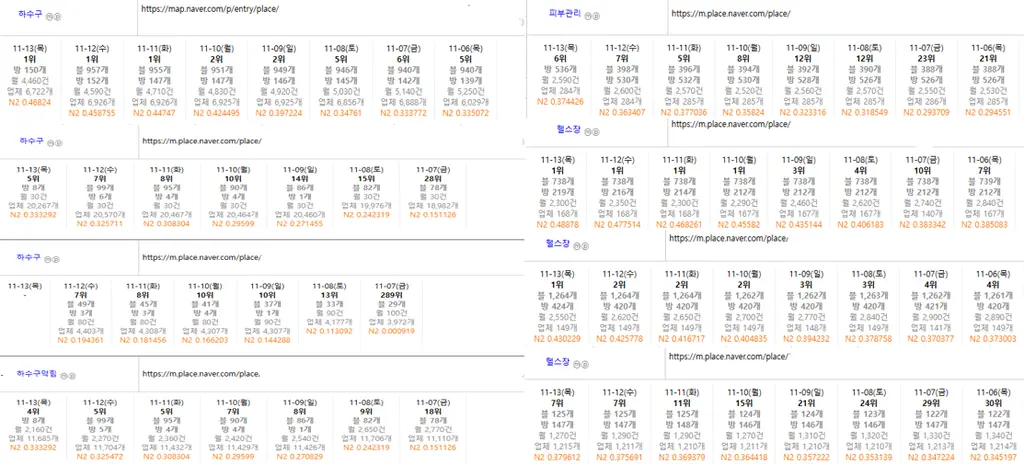This screenshot has width=1024, height=464.
Task: Click second circle icon in map.naver.com 하수구 row
Action: [x=58, y=18]
